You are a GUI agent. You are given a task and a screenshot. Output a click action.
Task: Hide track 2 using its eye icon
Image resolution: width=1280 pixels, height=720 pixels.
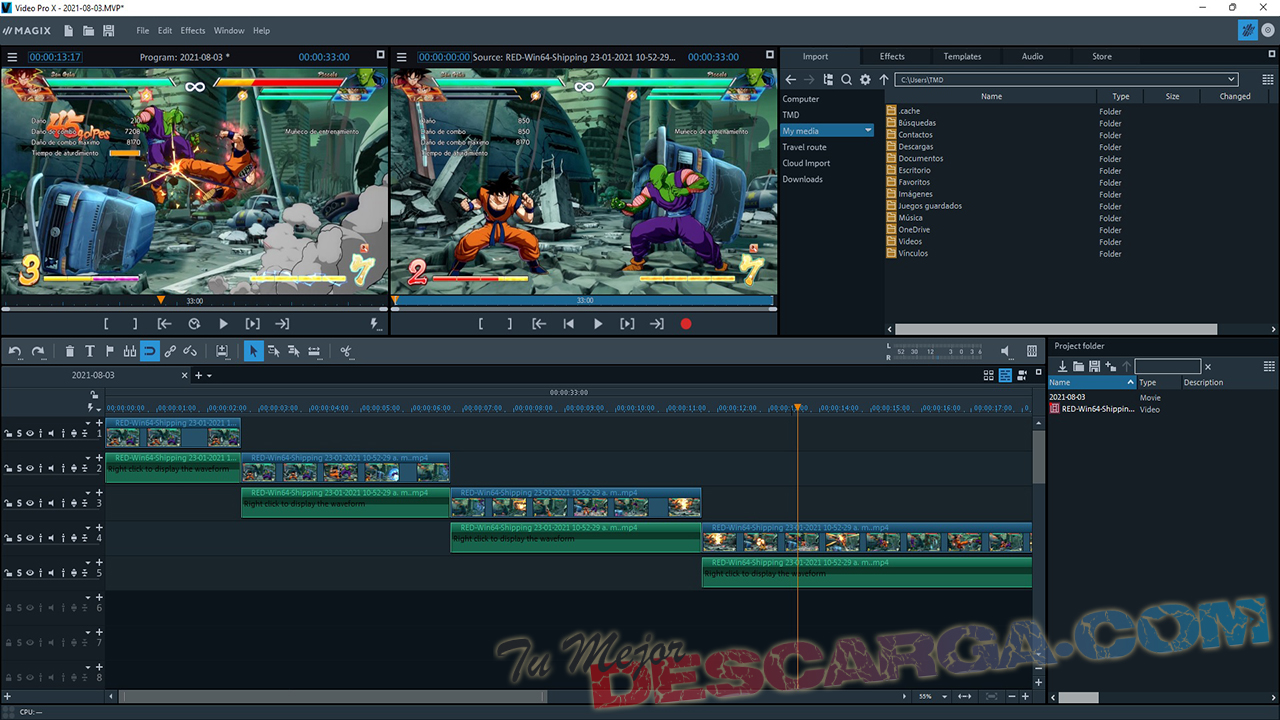(29, 468)
